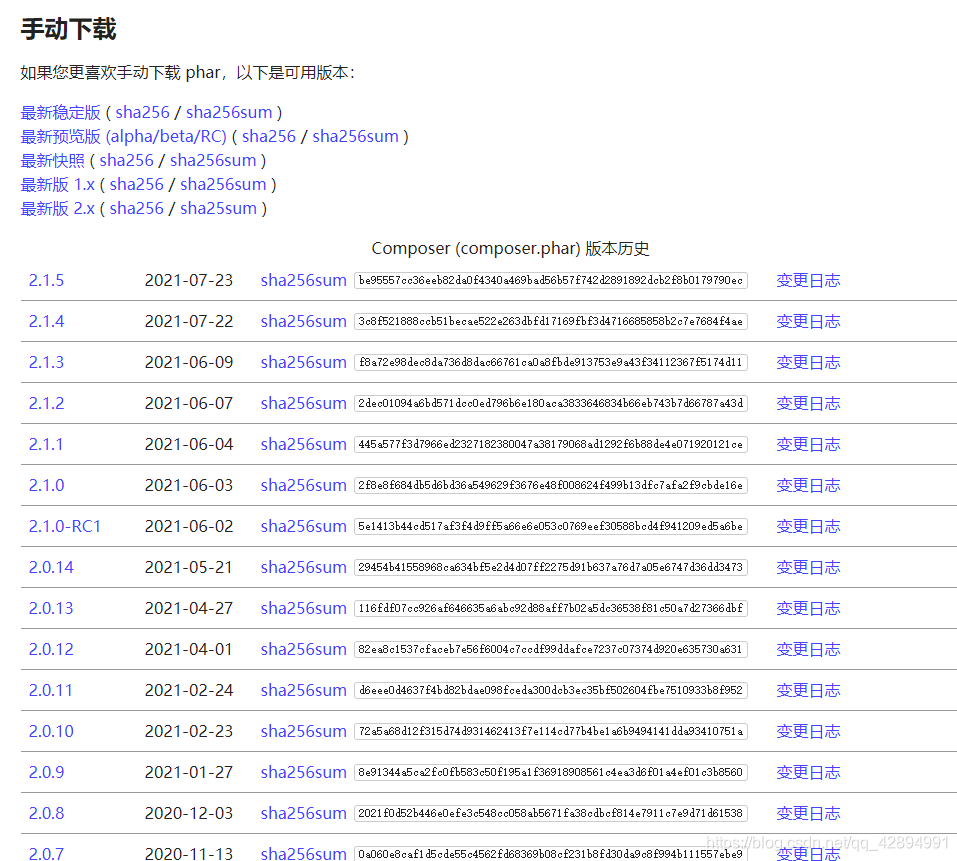Open sha256sum link for version 2.1.3
Image resolution: width=957 pixels, height=861 pixels.
[x=303, y=362]
